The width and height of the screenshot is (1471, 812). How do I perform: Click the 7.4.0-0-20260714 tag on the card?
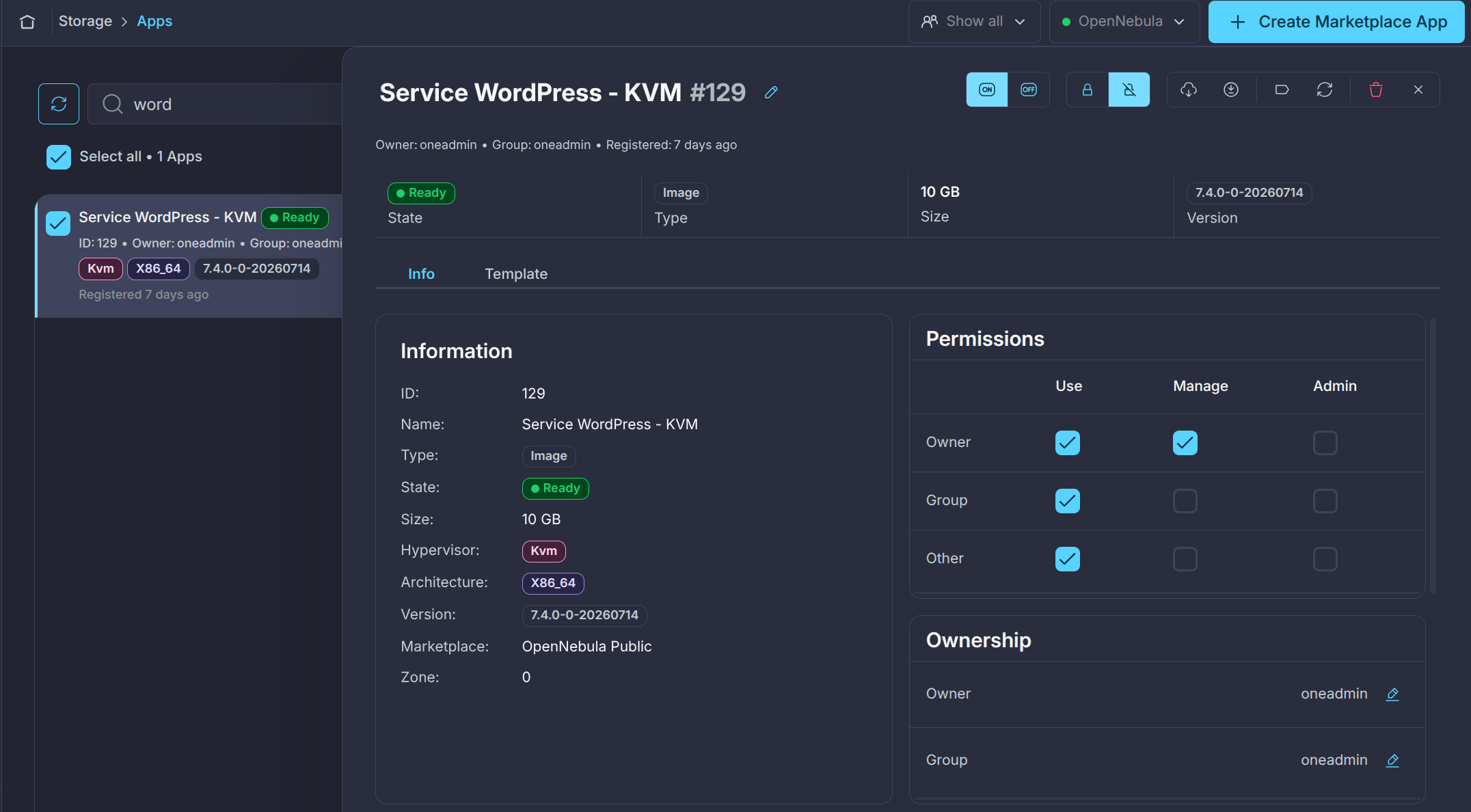click(256, 269)
